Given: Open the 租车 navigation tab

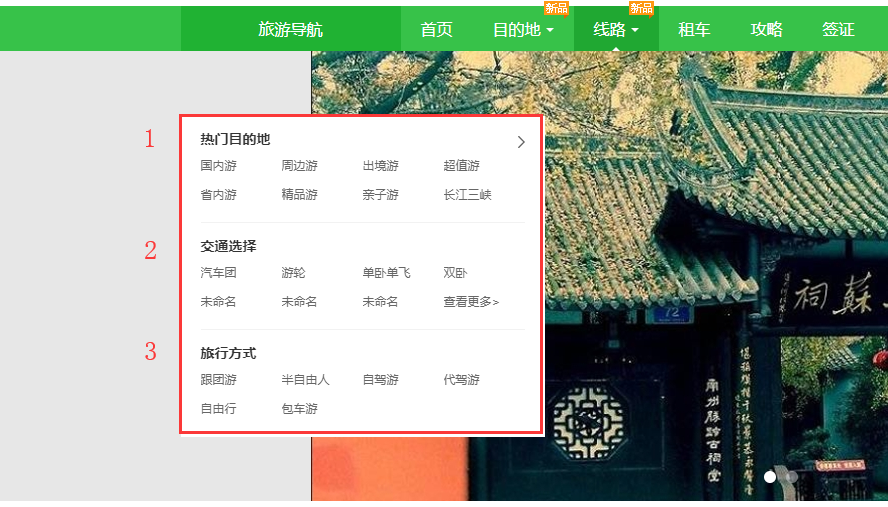Looking at the screenshot, I should point(694,30).
